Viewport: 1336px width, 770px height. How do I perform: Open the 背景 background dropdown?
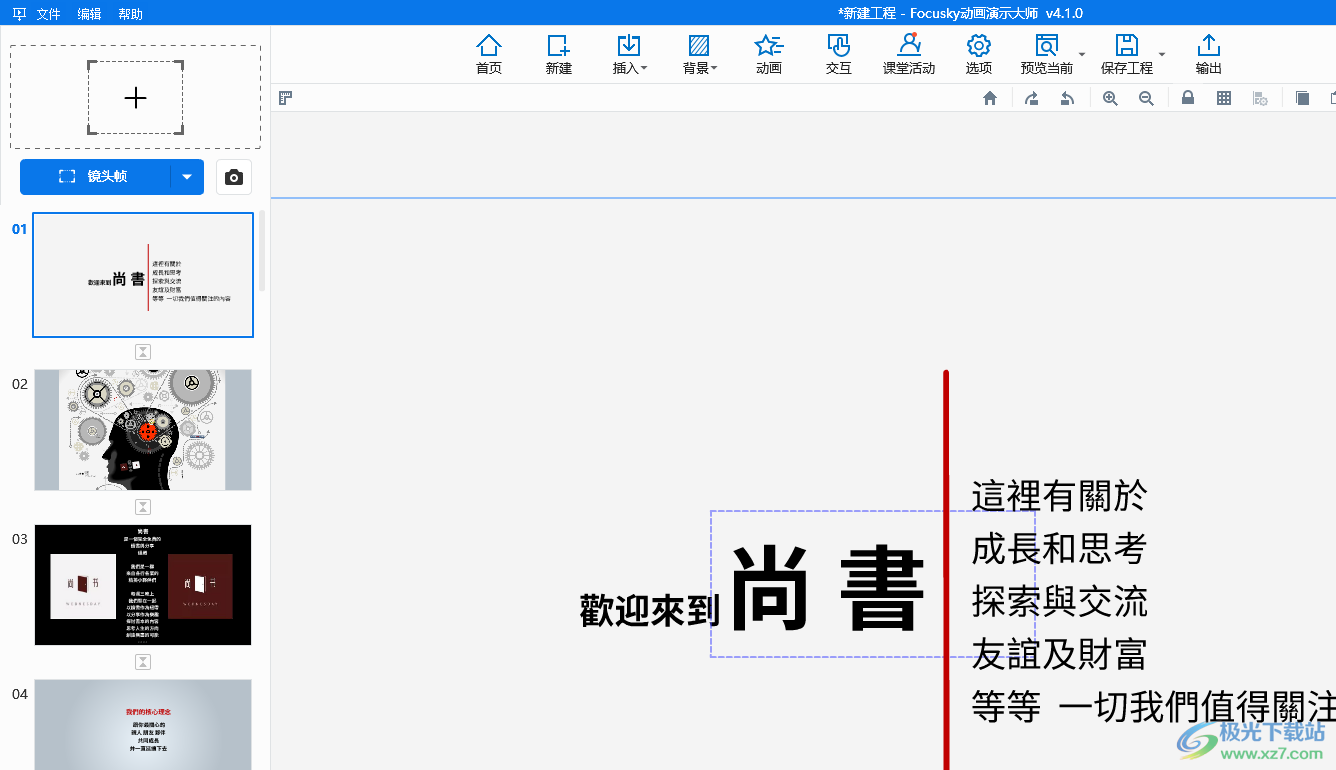tap(699, 54)
